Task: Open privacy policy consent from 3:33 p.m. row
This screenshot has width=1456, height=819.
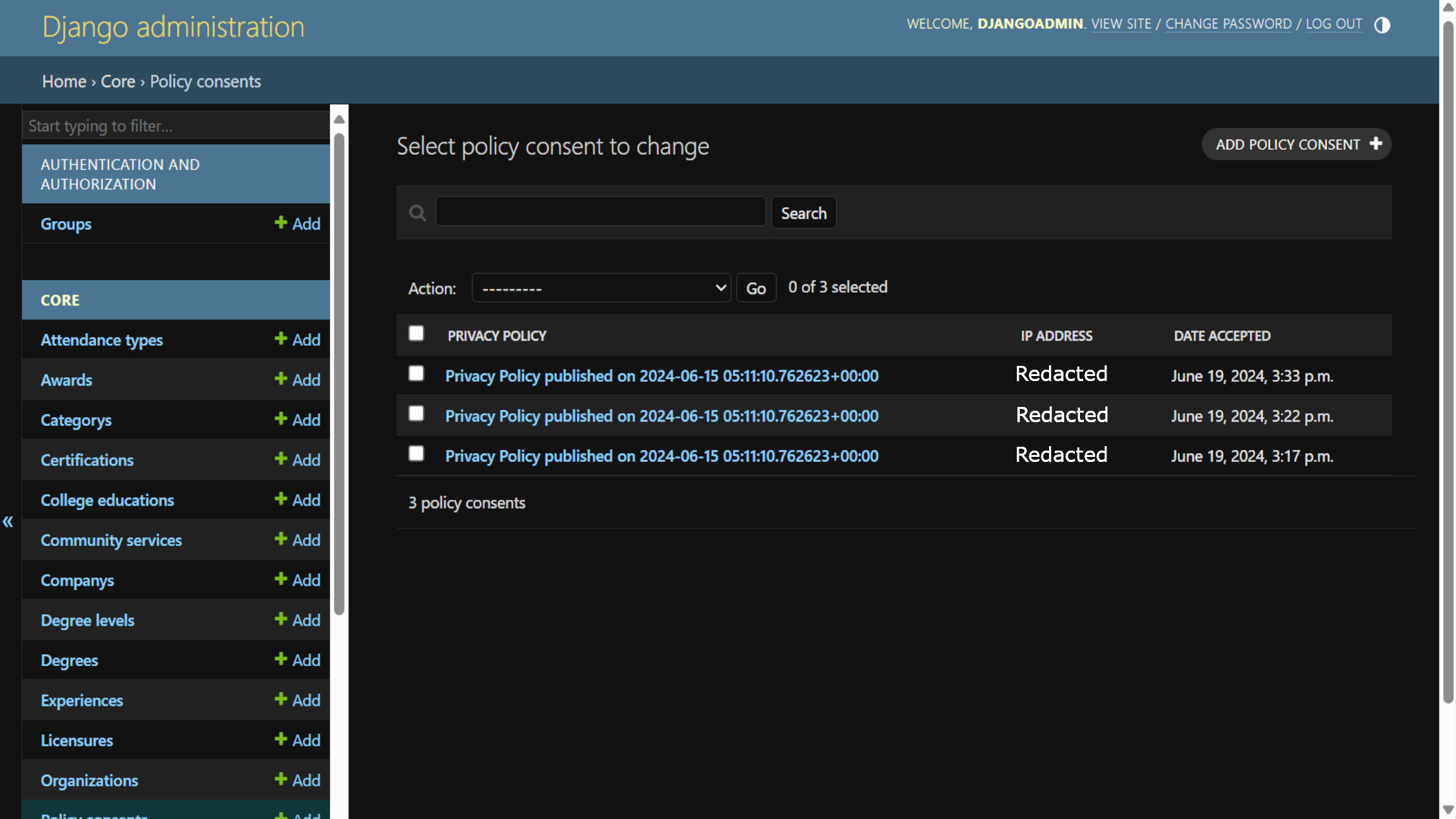Action: tap(662, 376)
